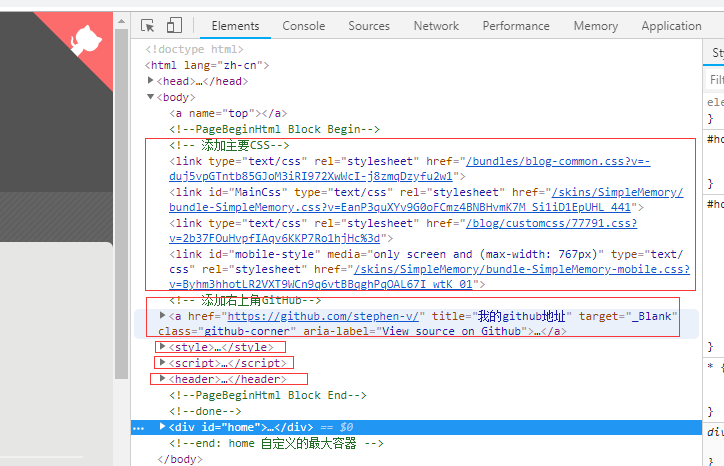Expand the head element node

click(x=151, y=80)
